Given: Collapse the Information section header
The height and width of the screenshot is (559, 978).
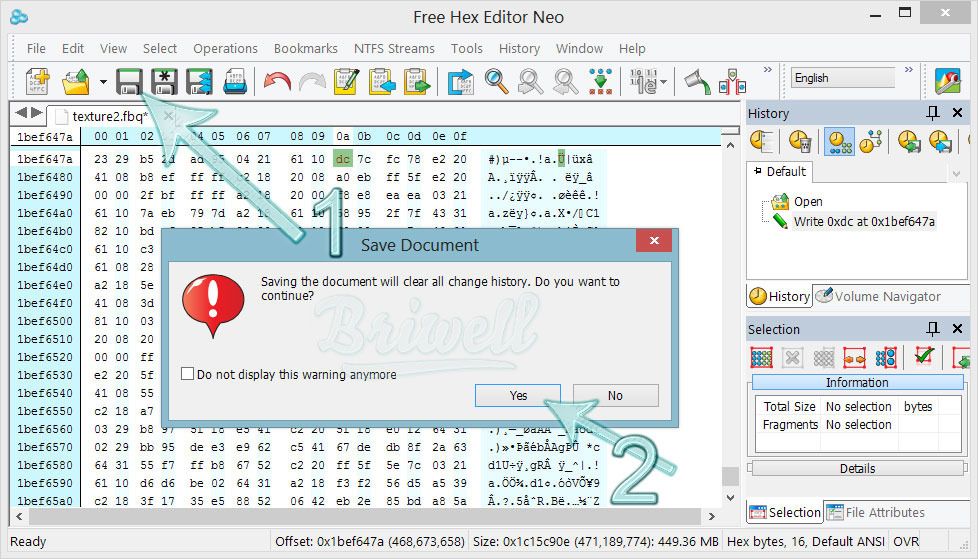Looking at the screenshot, I should [x=857, y=382].
